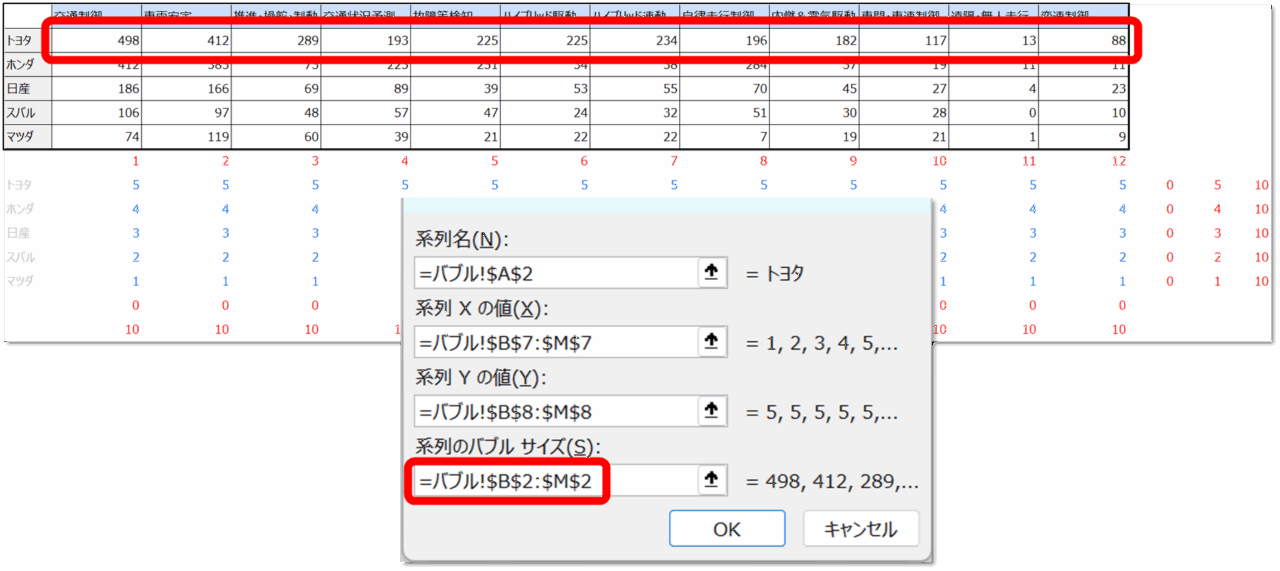The width and height of the screenshot is (1280, 571).
Task: Select cell 289 in the トヨタ row
Action: click(276, 41)
